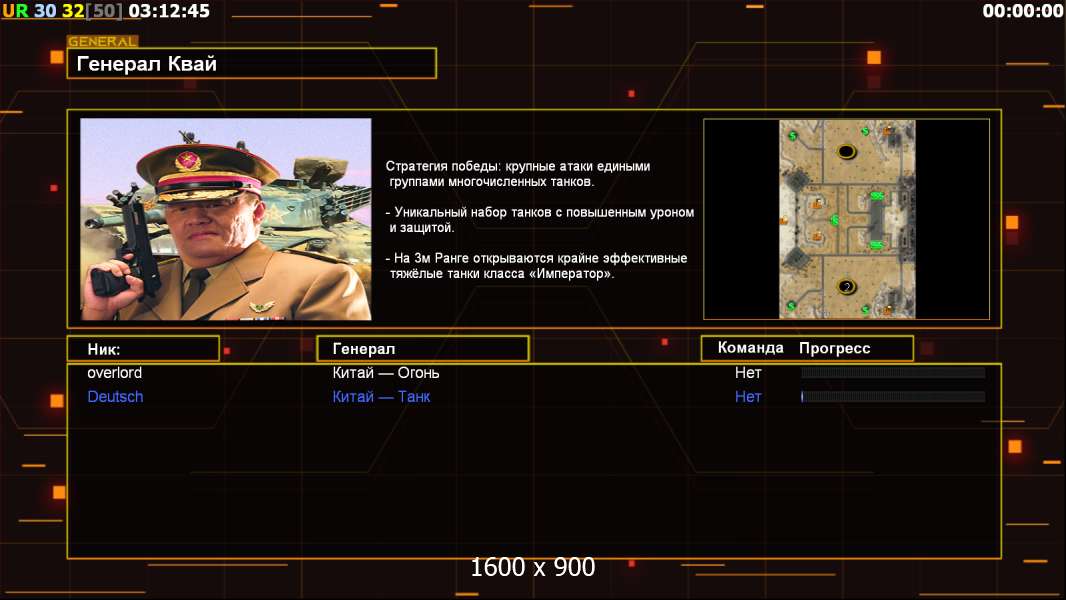Viewport: 1066px width, 600px height.
Task: Click the 'Прогресс' column header
Action: pos(834,348)
